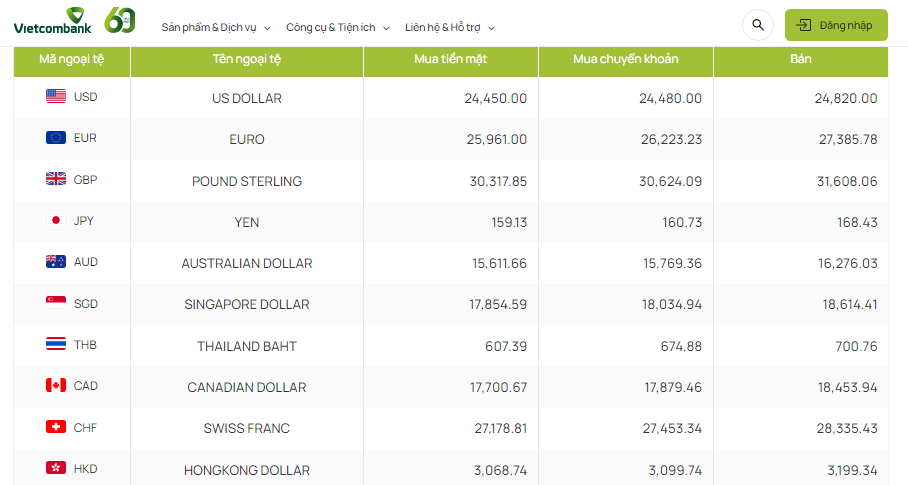Click the United Kingdom flag icon
Image resolution: width=908 pixels, height=485 pixels.
(56, 180)
